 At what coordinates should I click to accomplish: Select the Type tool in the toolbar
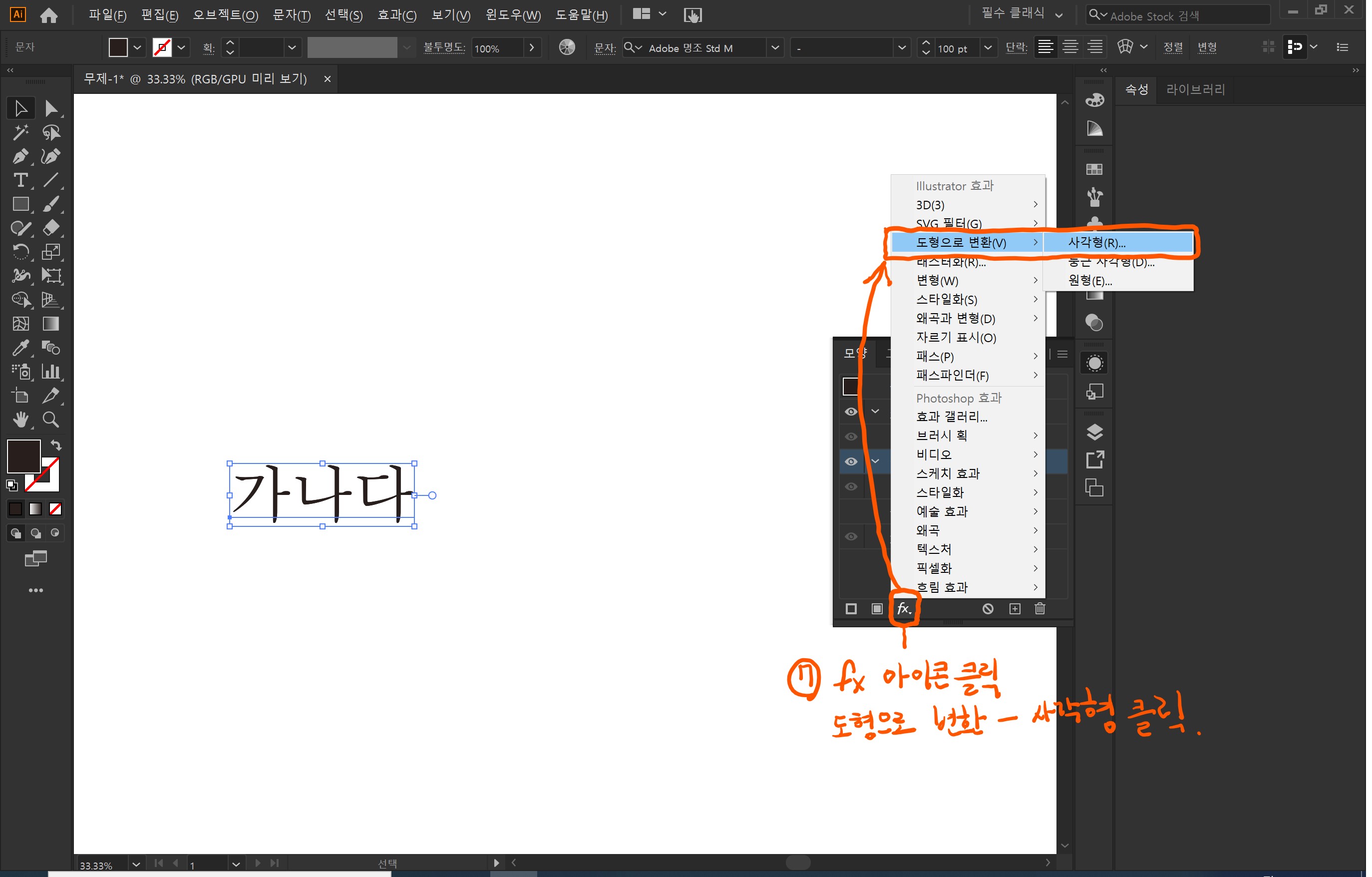(21, 179)
